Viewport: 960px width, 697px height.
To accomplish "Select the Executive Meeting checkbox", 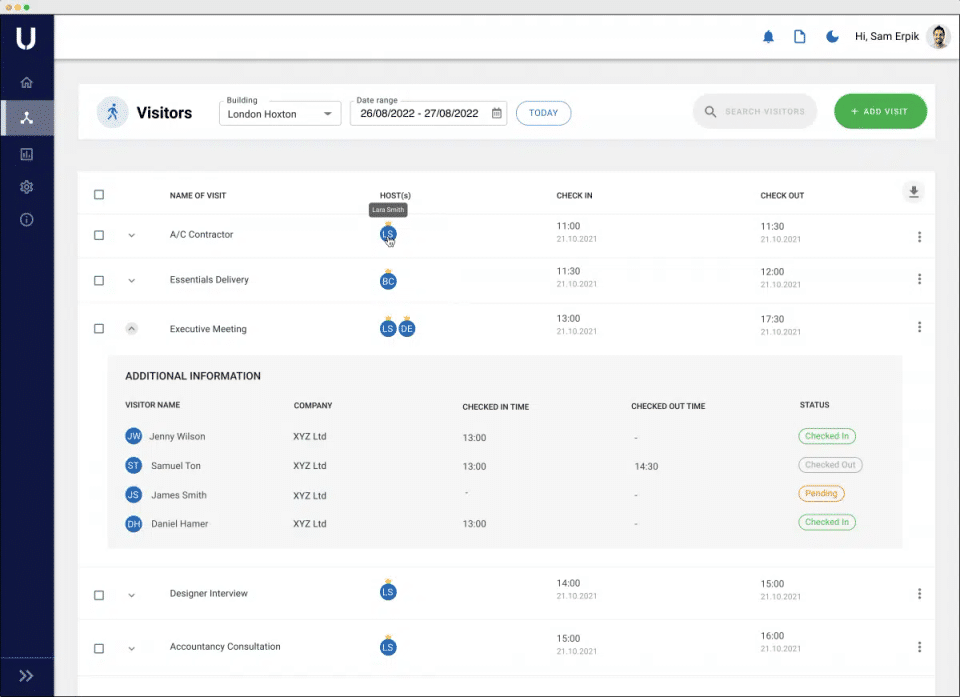I will (99, 329).
